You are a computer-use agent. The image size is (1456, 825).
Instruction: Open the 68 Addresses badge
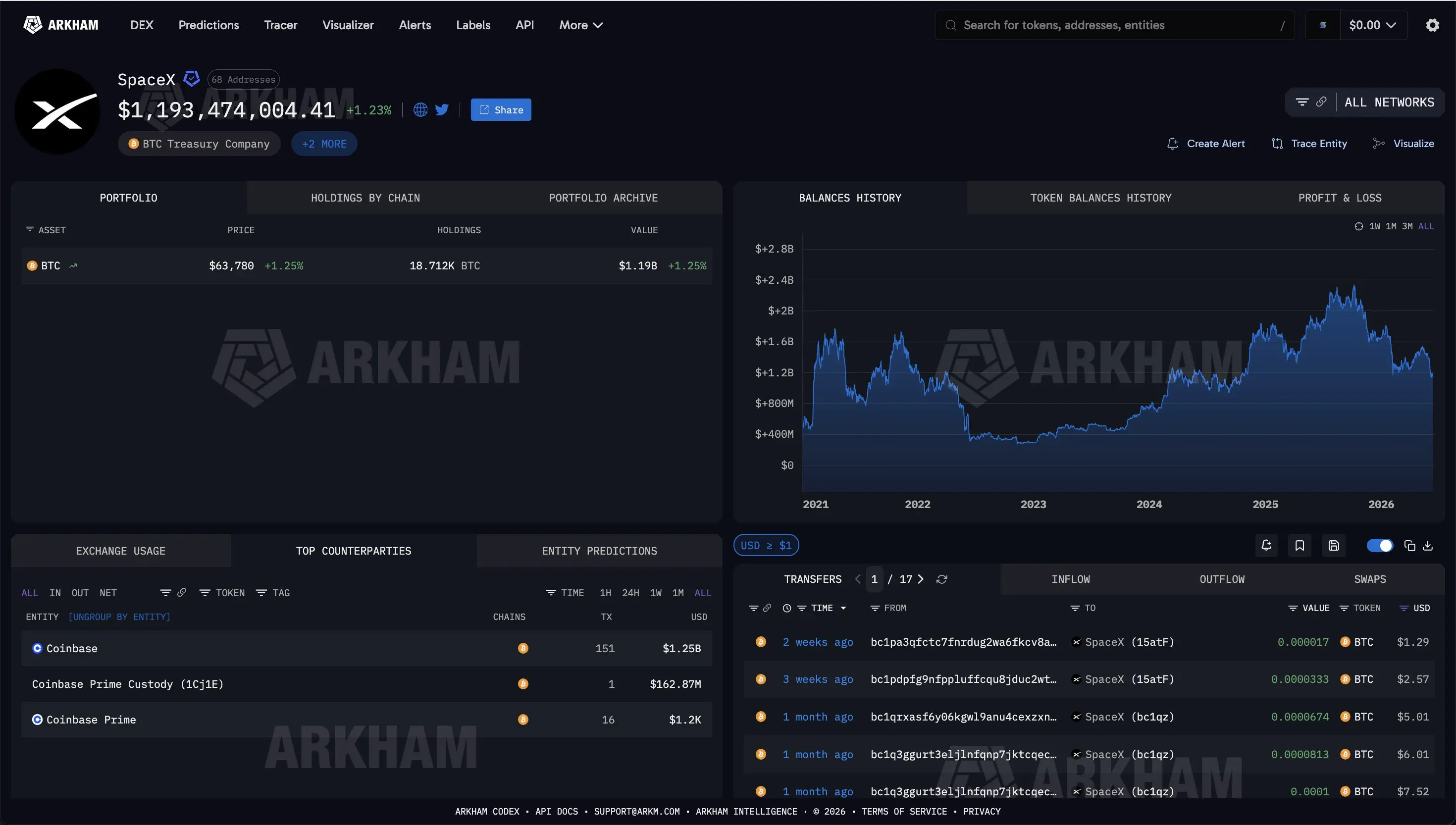coord(244,79)
